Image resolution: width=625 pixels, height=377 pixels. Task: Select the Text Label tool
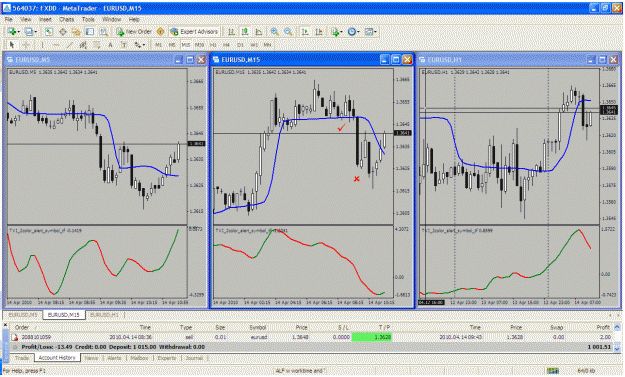pos(124,45)
